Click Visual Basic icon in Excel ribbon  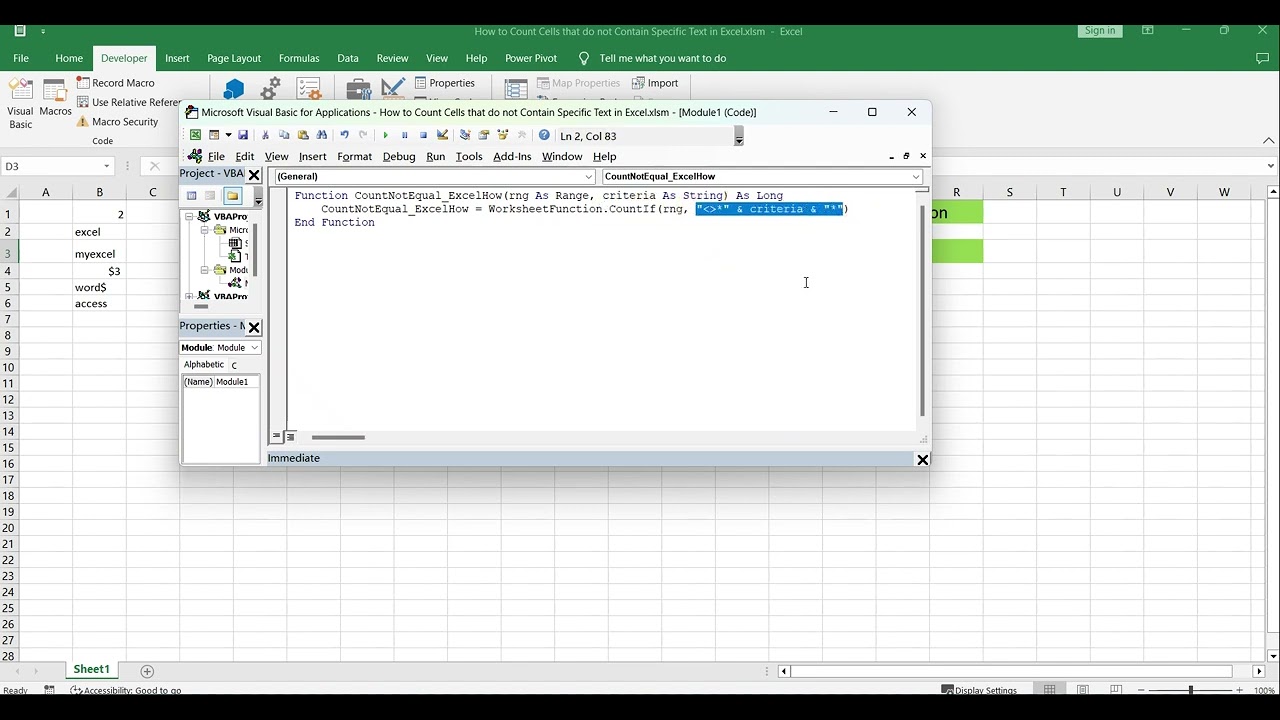[20, 104]
